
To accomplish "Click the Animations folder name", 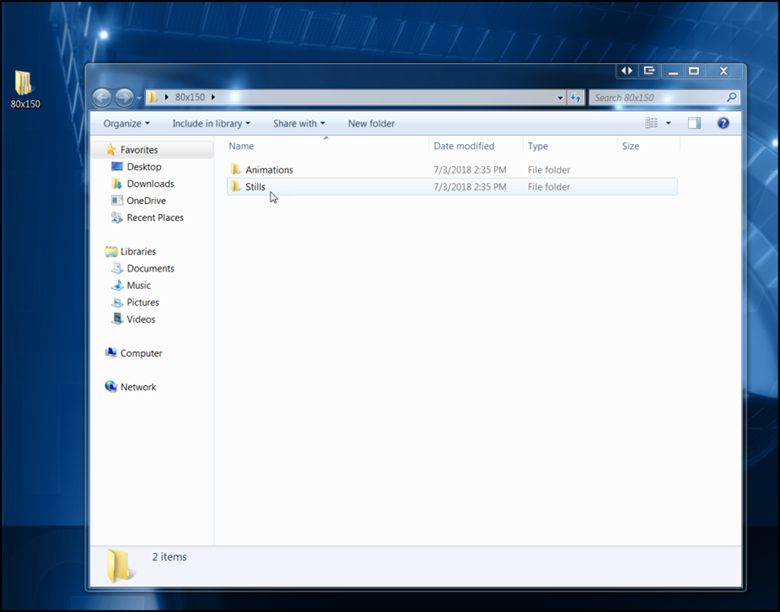I will pos(269,170).
